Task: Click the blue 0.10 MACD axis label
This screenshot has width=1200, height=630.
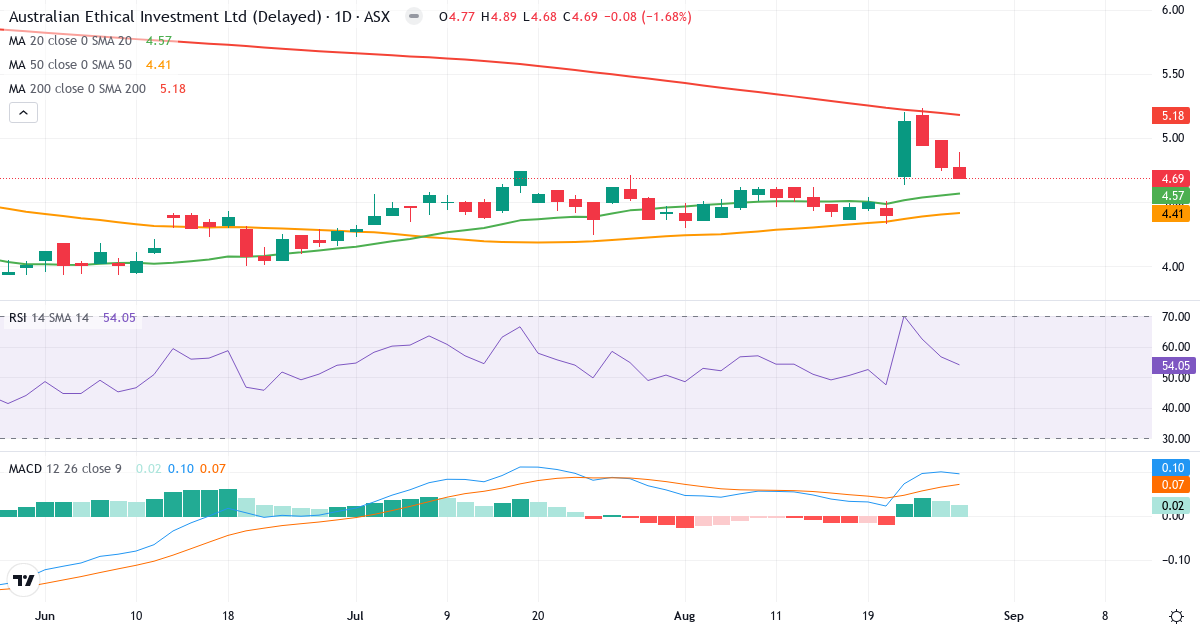Action: point(1170,468)
